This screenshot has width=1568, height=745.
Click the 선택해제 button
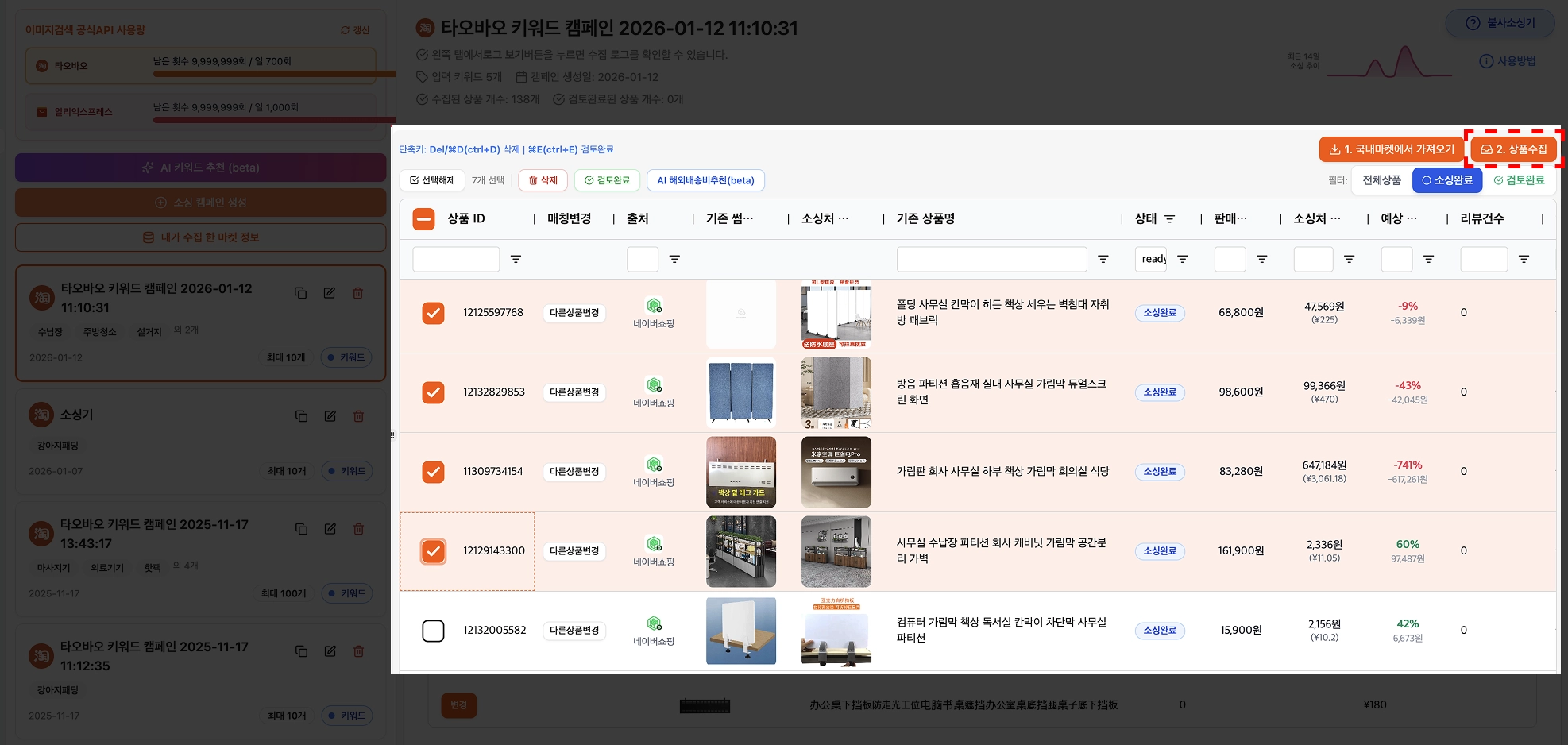432,180
